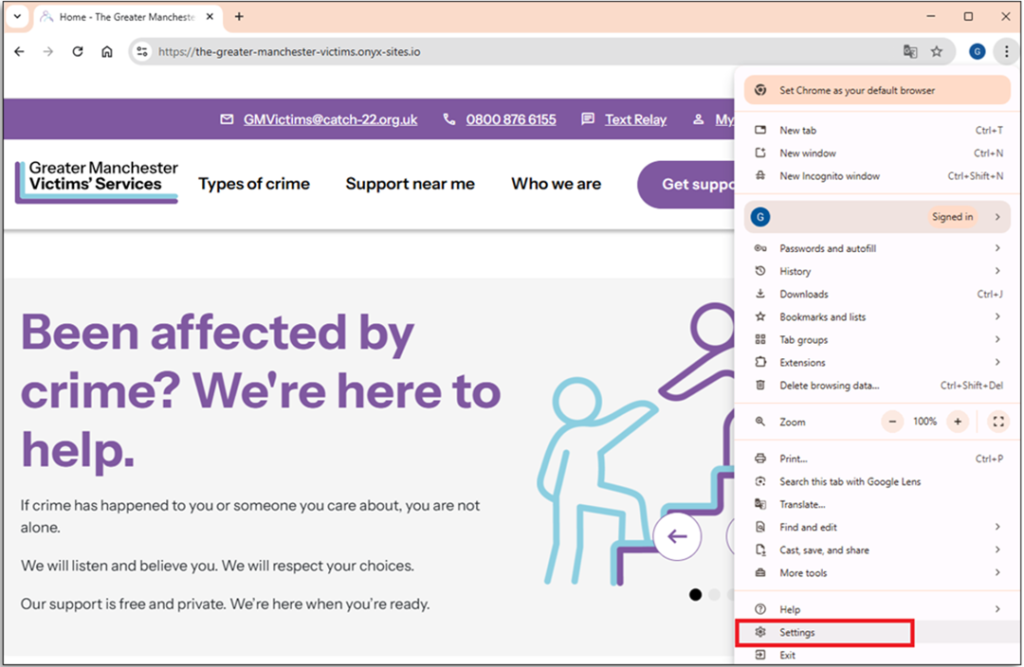Bookmark this page with star icon
This screenshot has height=667, width=1024.
pyautogui.click(x=937, y=52)
